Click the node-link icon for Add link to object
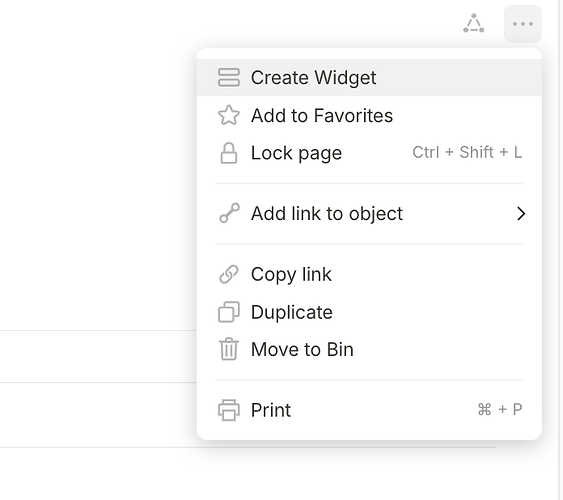 [x=229, y=213]
